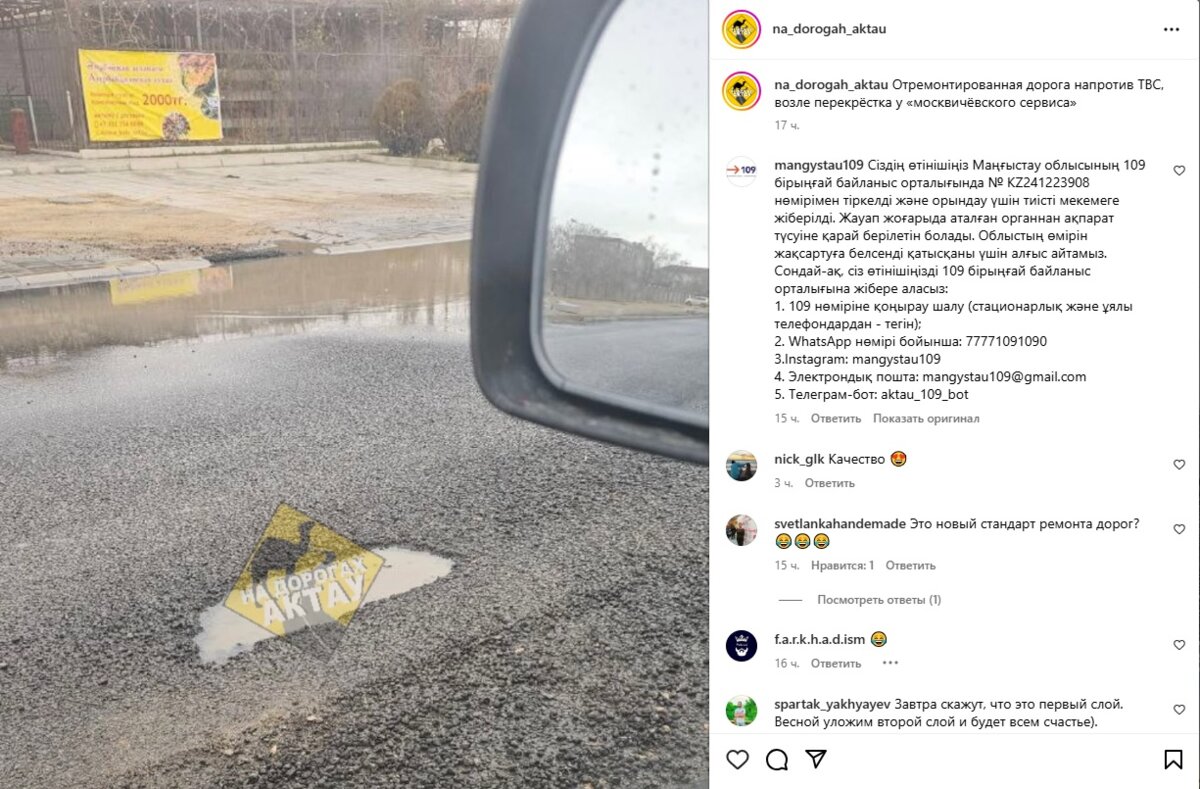This screenshot has height=789, width=1200.
Task: Open spartak_yakhyayev username link
Action: click(832, 703)
